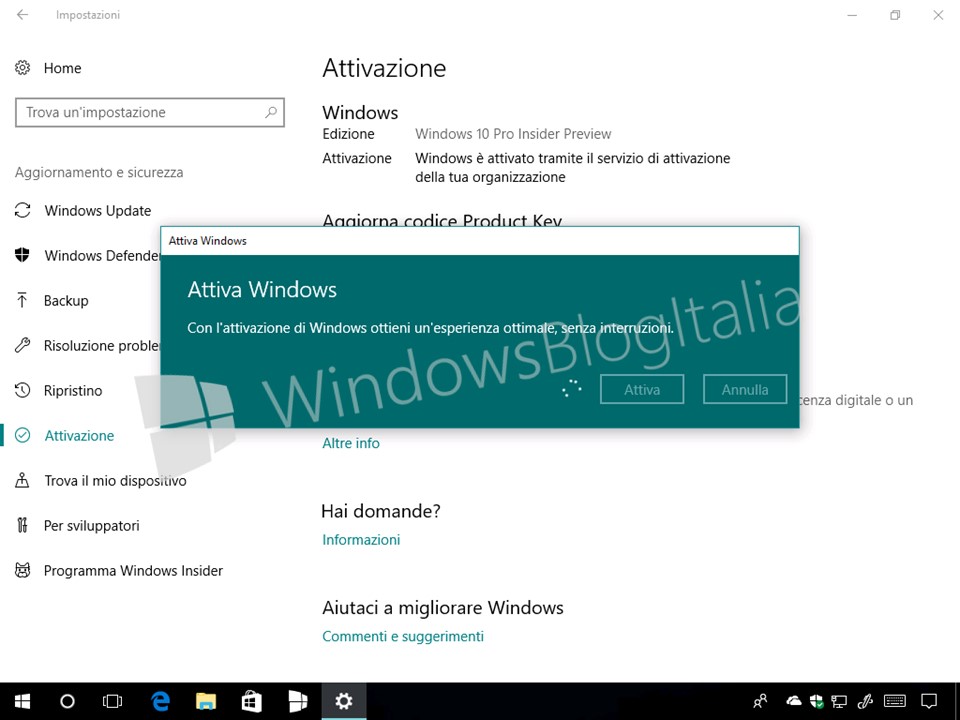This screenshot has width=960, height=720.
Task: Select Windows Update in sidebar
Action: (97, 211)
